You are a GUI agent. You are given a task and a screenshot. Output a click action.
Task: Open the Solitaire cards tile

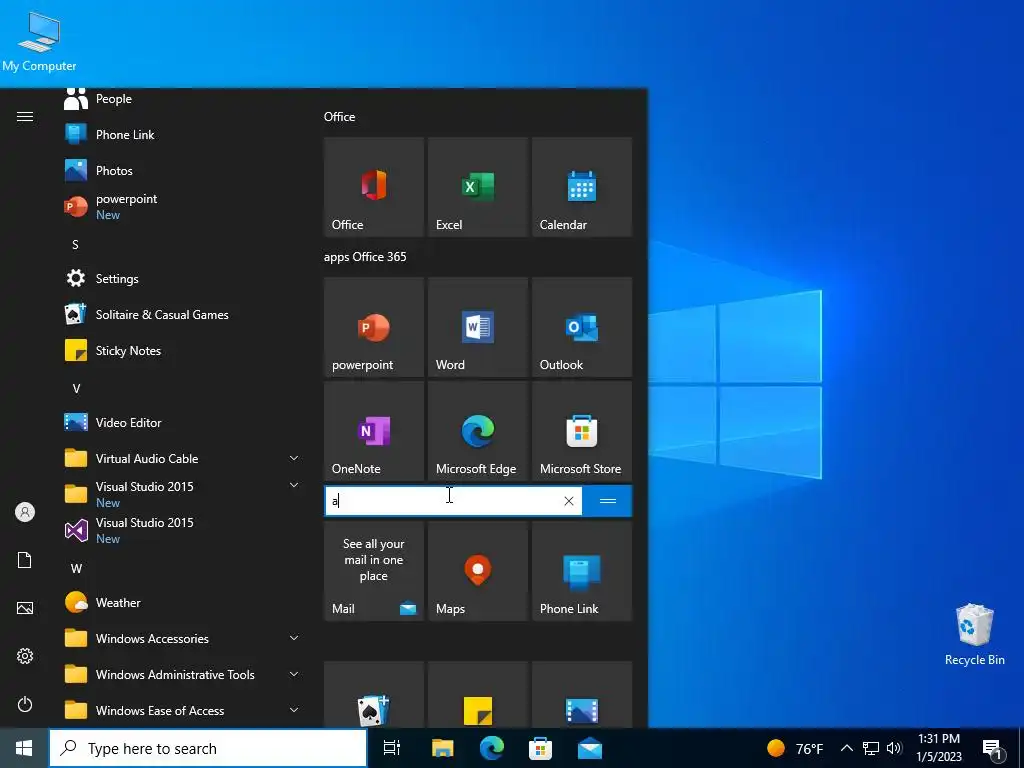[374, 695]
